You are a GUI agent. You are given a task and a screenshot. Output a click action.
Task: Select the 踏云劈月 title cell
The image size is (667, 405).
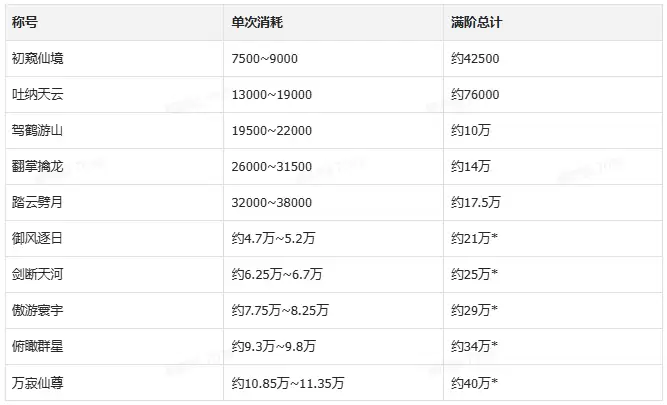pyautogui.click(x=114, y=202)
